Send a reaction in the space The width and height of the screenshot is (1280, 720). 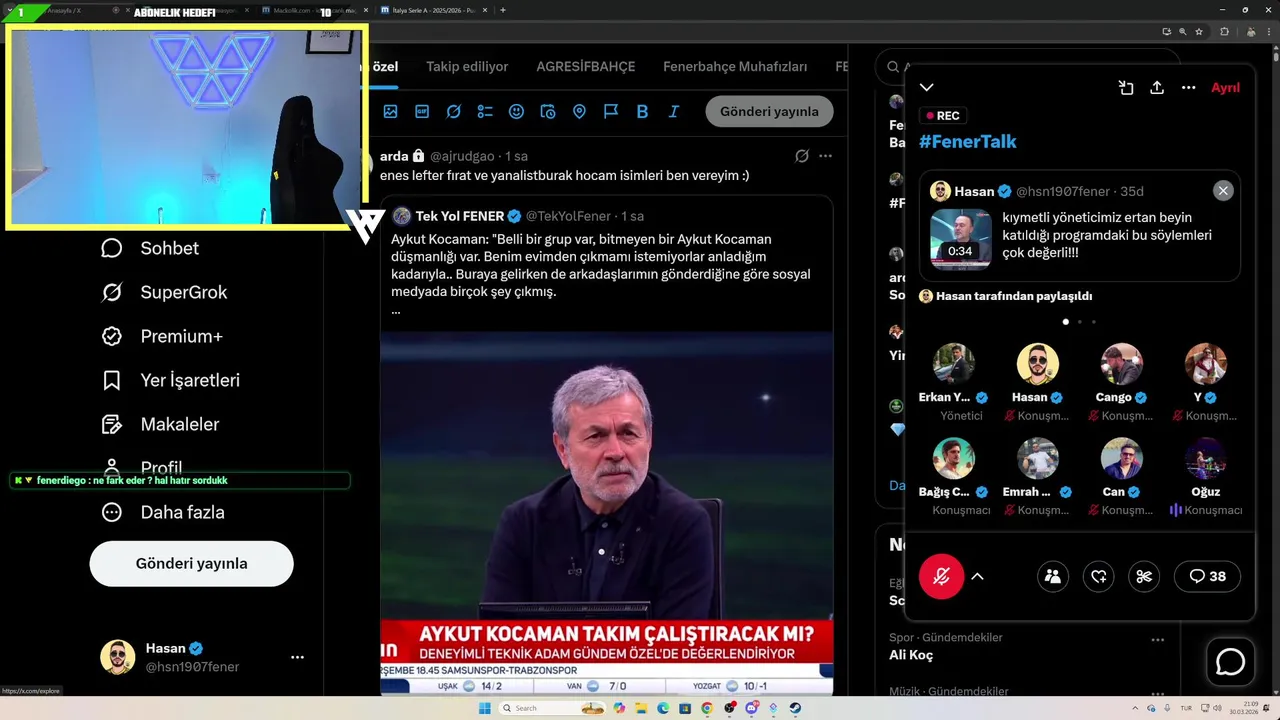tap(1098, 576)
